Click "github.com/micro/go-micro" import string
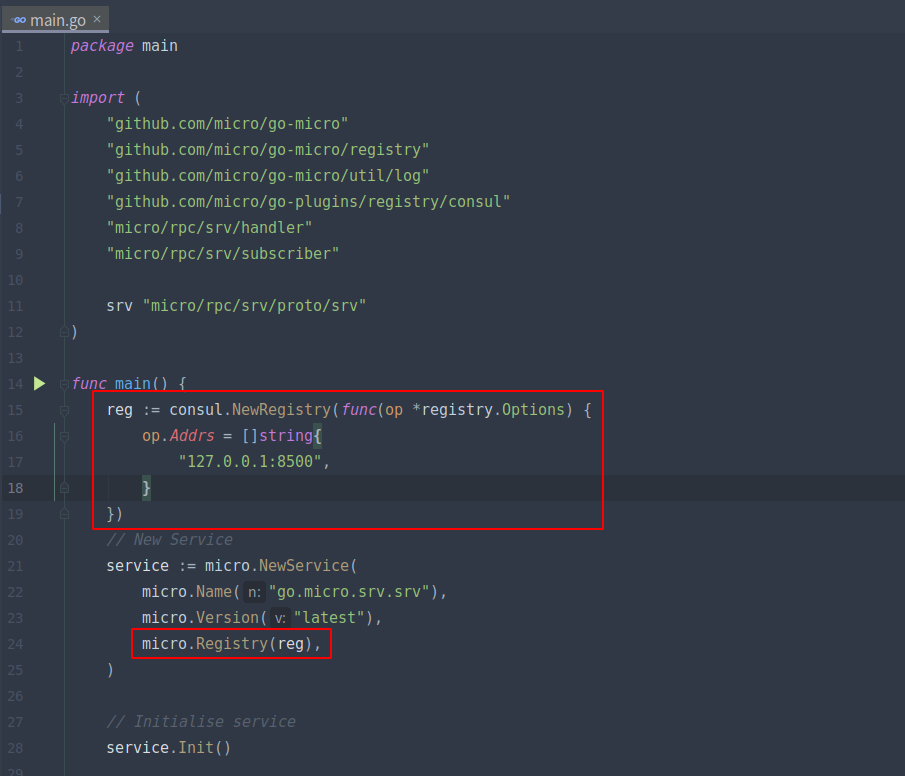The image size is (905, 776). 227,124
